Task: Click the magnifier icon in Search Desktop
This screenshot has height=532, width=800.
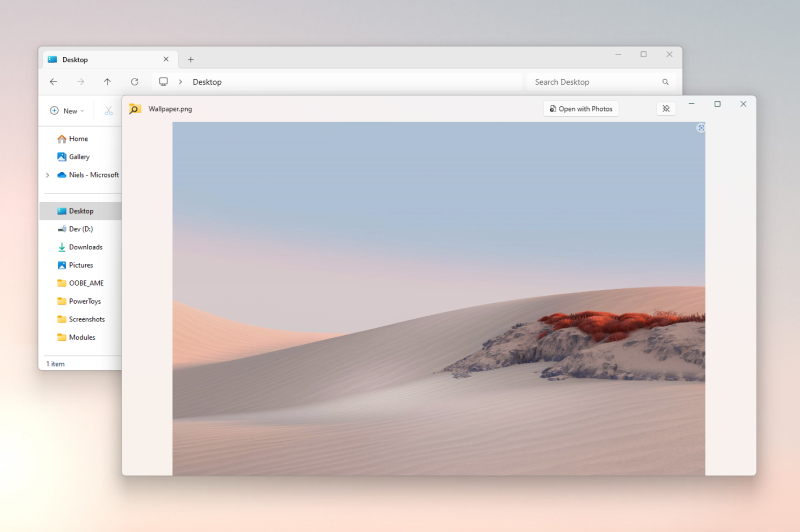Action: [x=665, y=82]
